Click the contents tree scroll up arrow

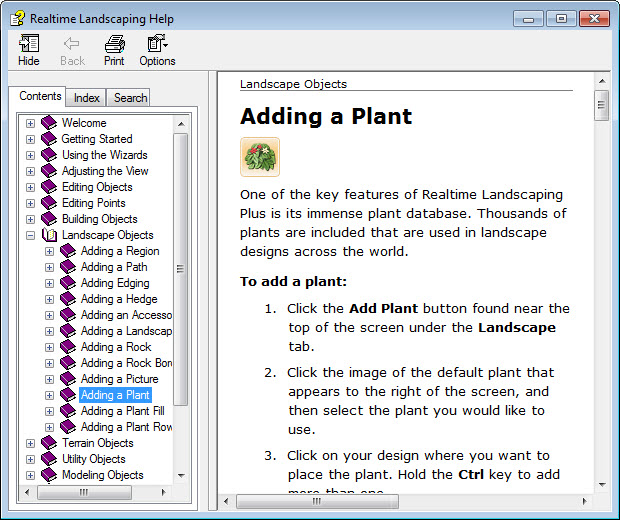pyautogui.click(x=181, y=124)
